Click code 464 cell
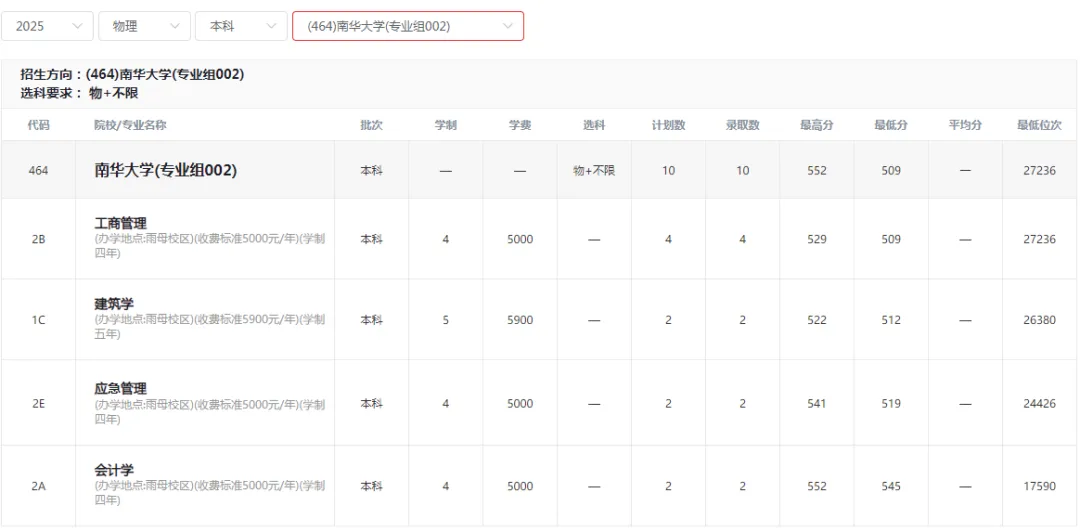The image size is (1080, 532). pyautogui.click(x=39, y=171)
